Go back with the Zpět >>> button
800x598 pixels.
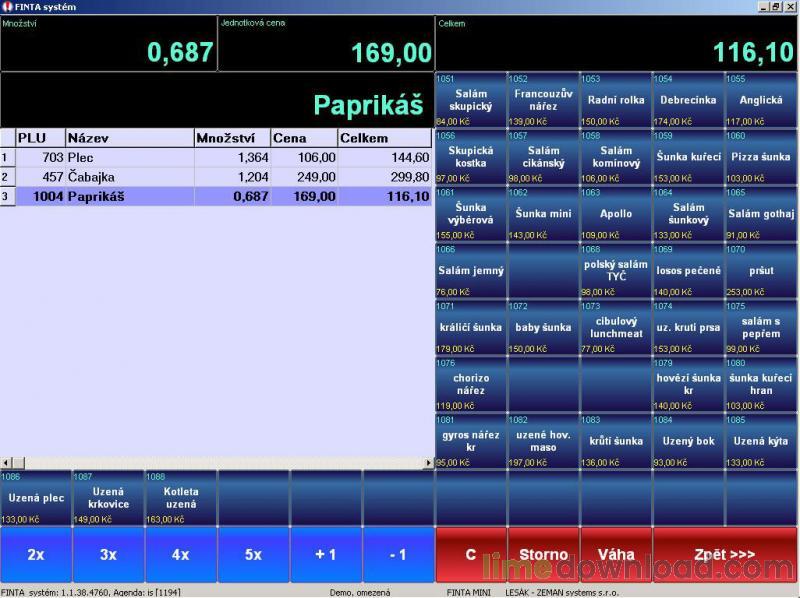click(x=725, y=554)
